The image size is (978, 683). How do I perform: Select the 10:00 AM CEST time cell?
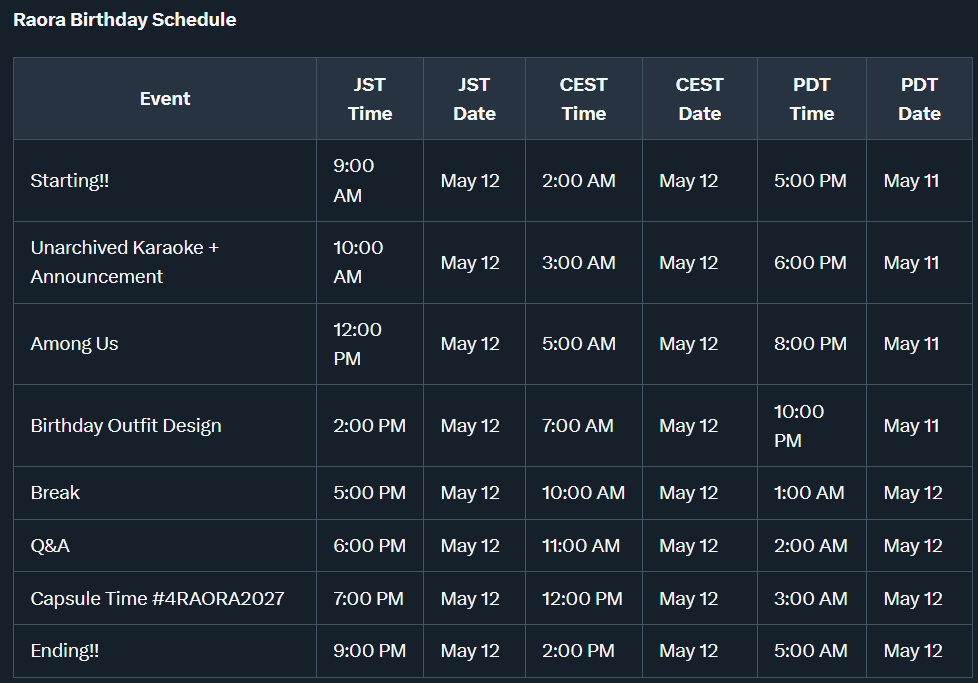(x=583, y=493)
